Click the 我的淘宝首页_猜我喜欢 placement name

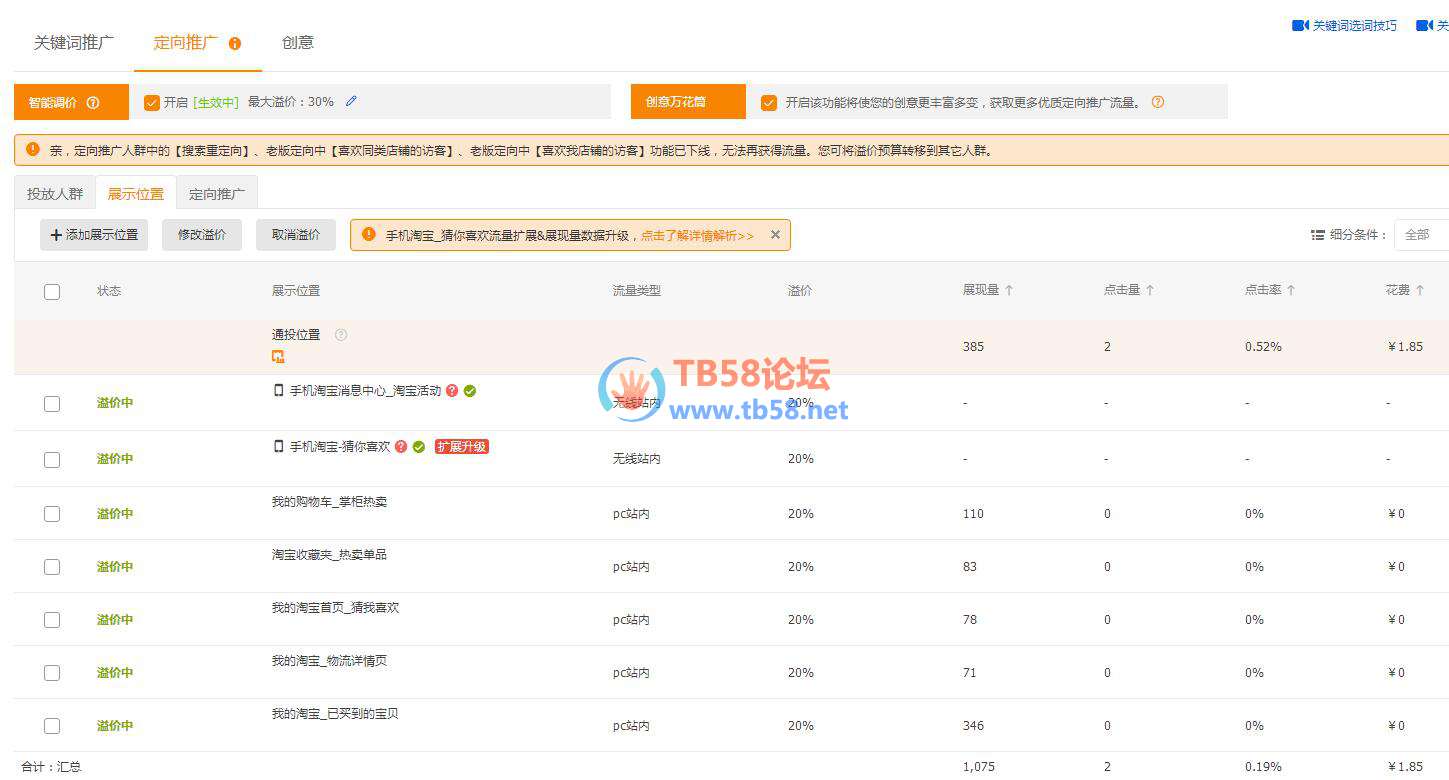point(335,607)
